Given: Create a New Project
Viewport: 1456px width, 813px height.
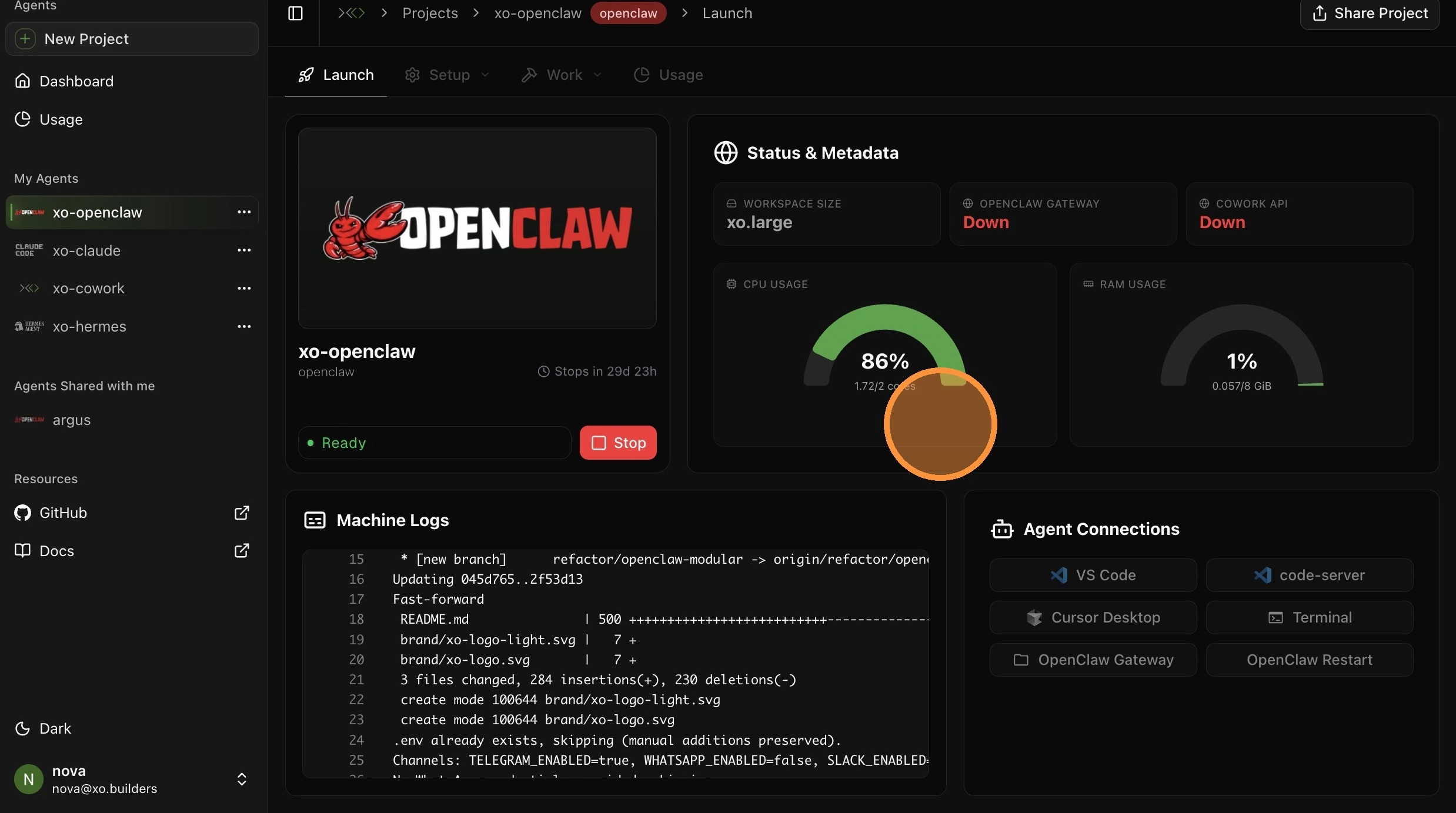Looking at the screenshot, I should [132, 39].
